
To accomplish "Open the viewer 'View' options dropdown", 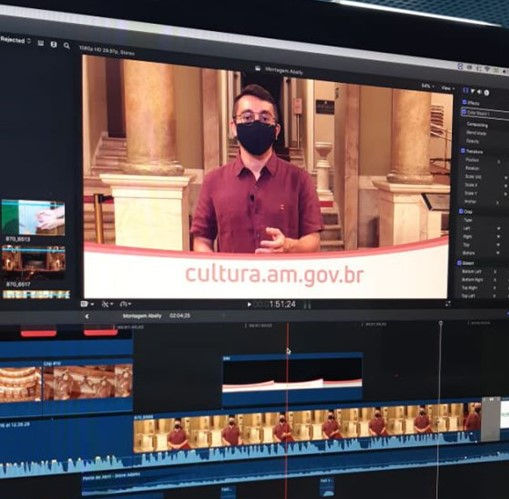I will (x=447, y=88).
